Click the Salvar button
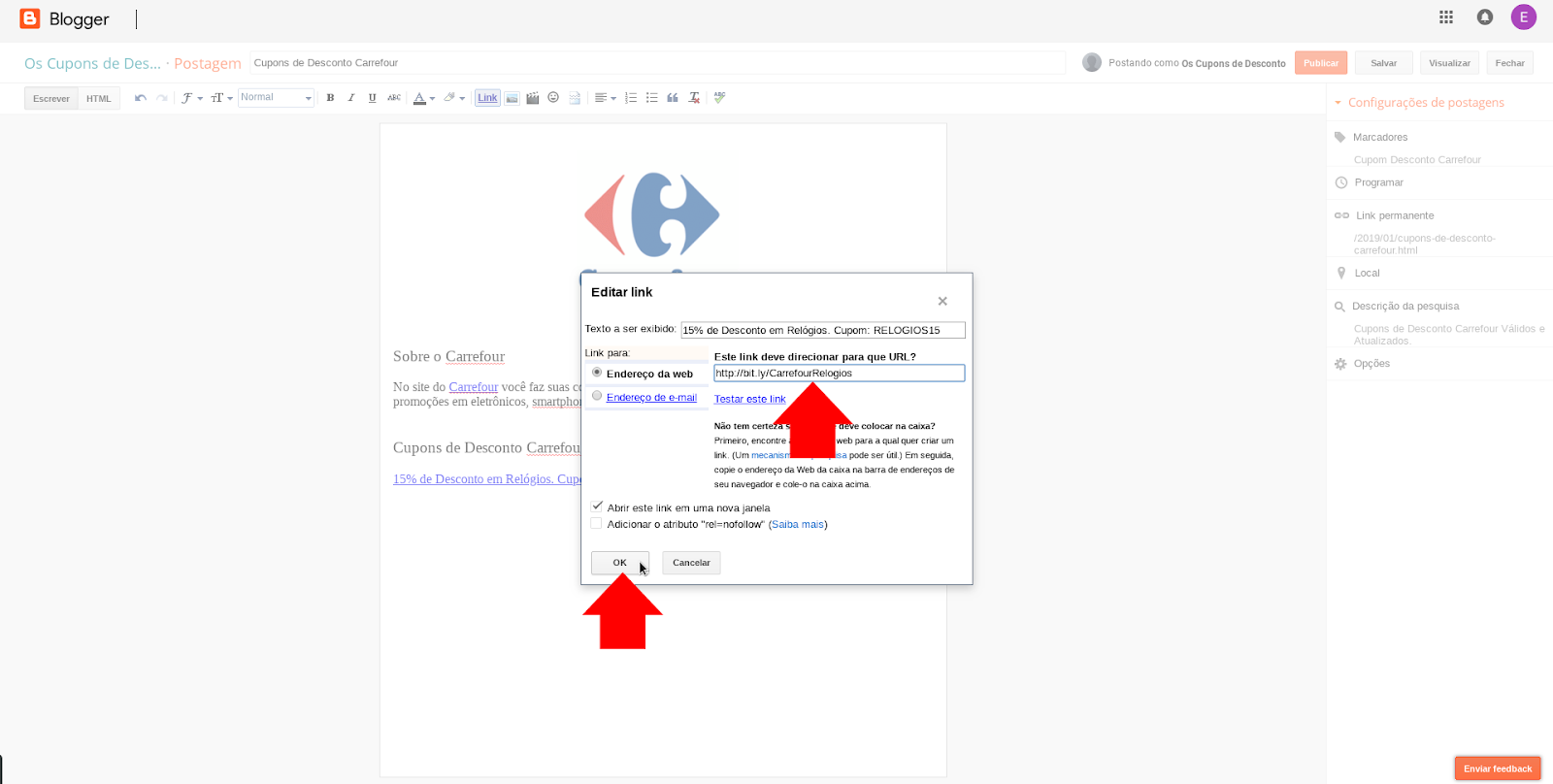Screen dimensions: 1553x784 coord(1384,63)
